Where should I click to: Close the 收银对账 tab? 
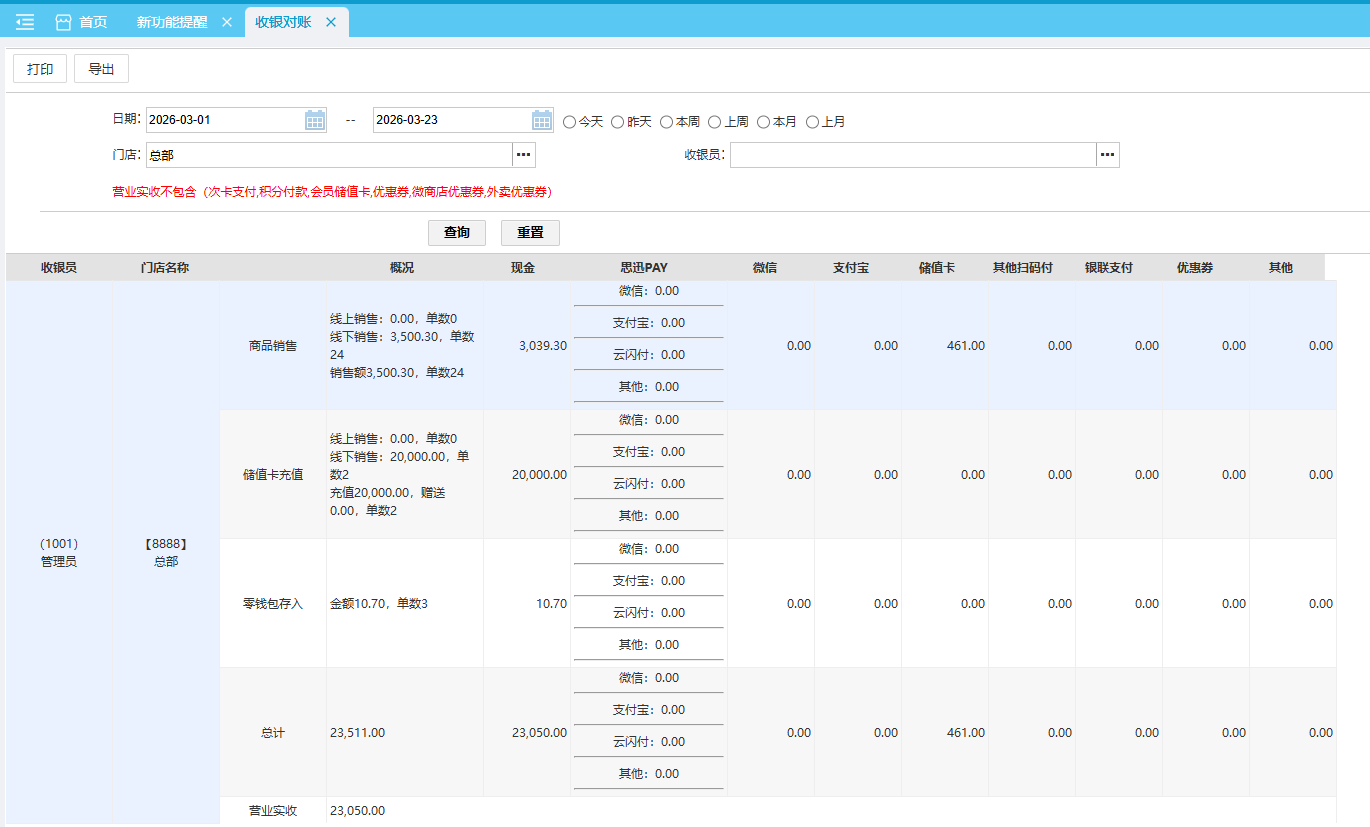point(331,22)
